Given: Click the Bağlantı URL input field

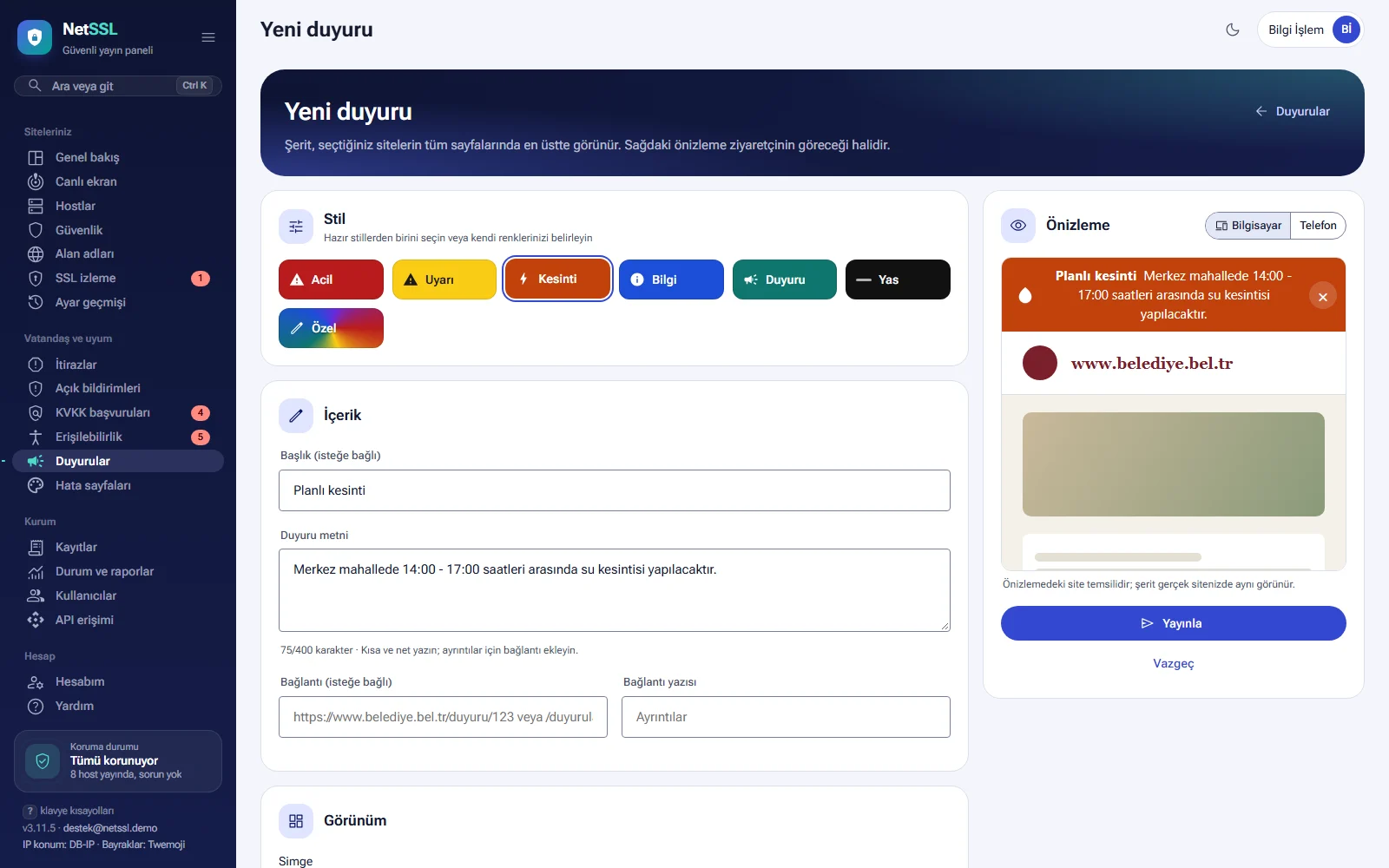Looking at the screenshot, I should (443, 717).
